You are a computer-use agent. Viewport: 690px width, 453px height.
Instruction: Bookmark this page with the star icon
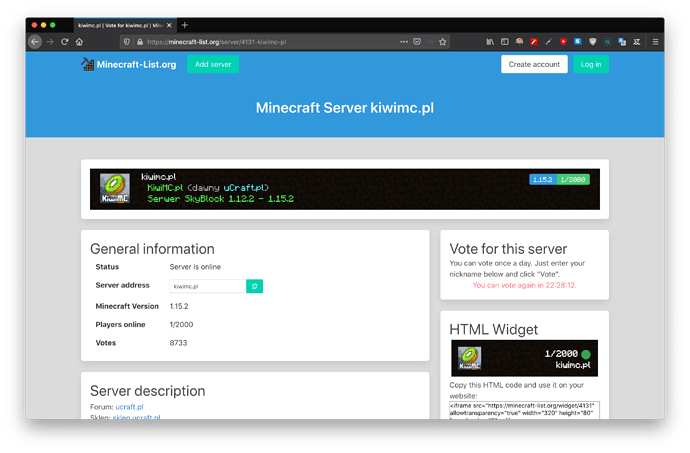click(443, 42)
